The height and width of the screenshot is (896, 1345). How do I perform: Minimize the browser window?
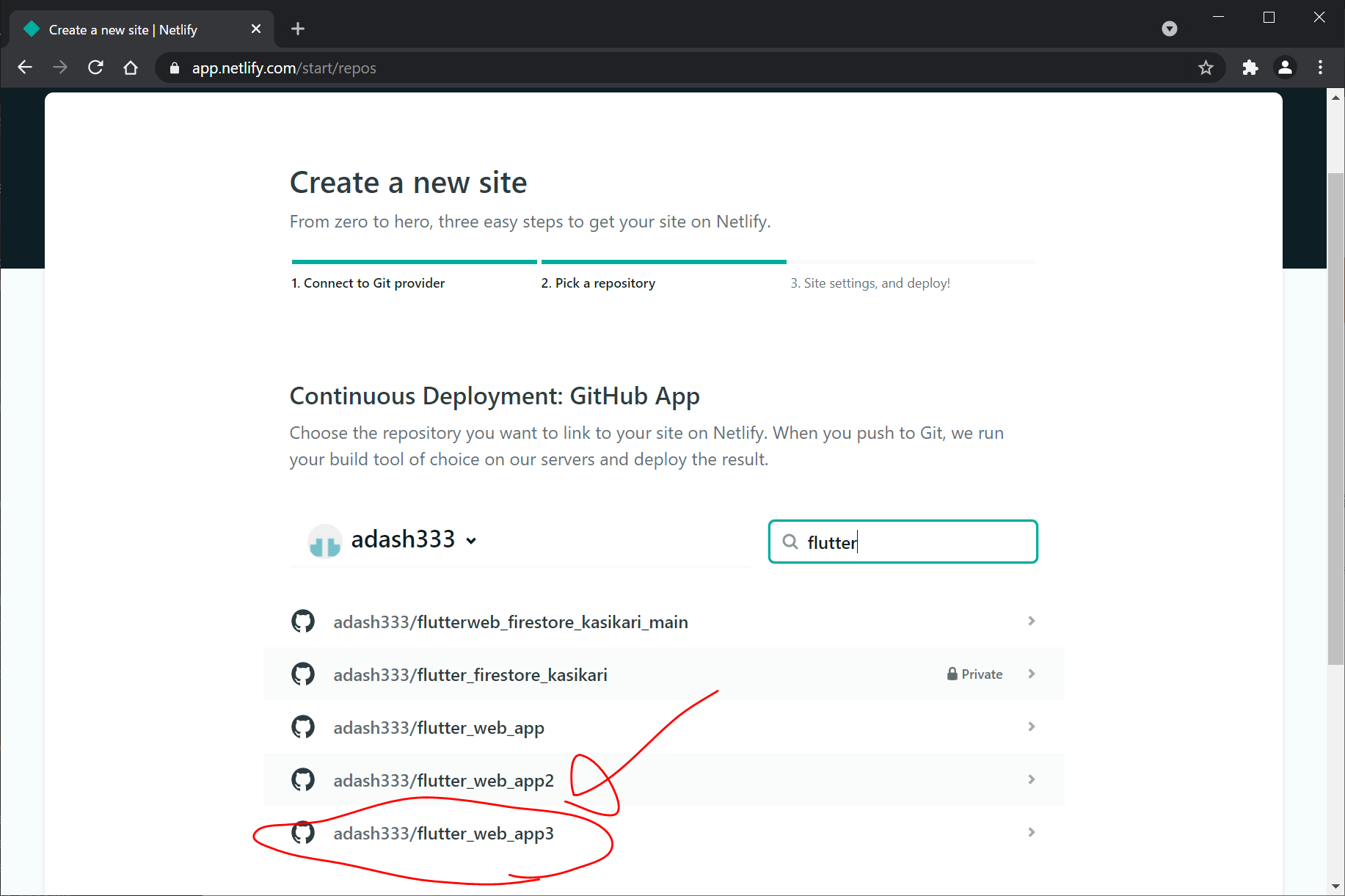point(1218,17)
